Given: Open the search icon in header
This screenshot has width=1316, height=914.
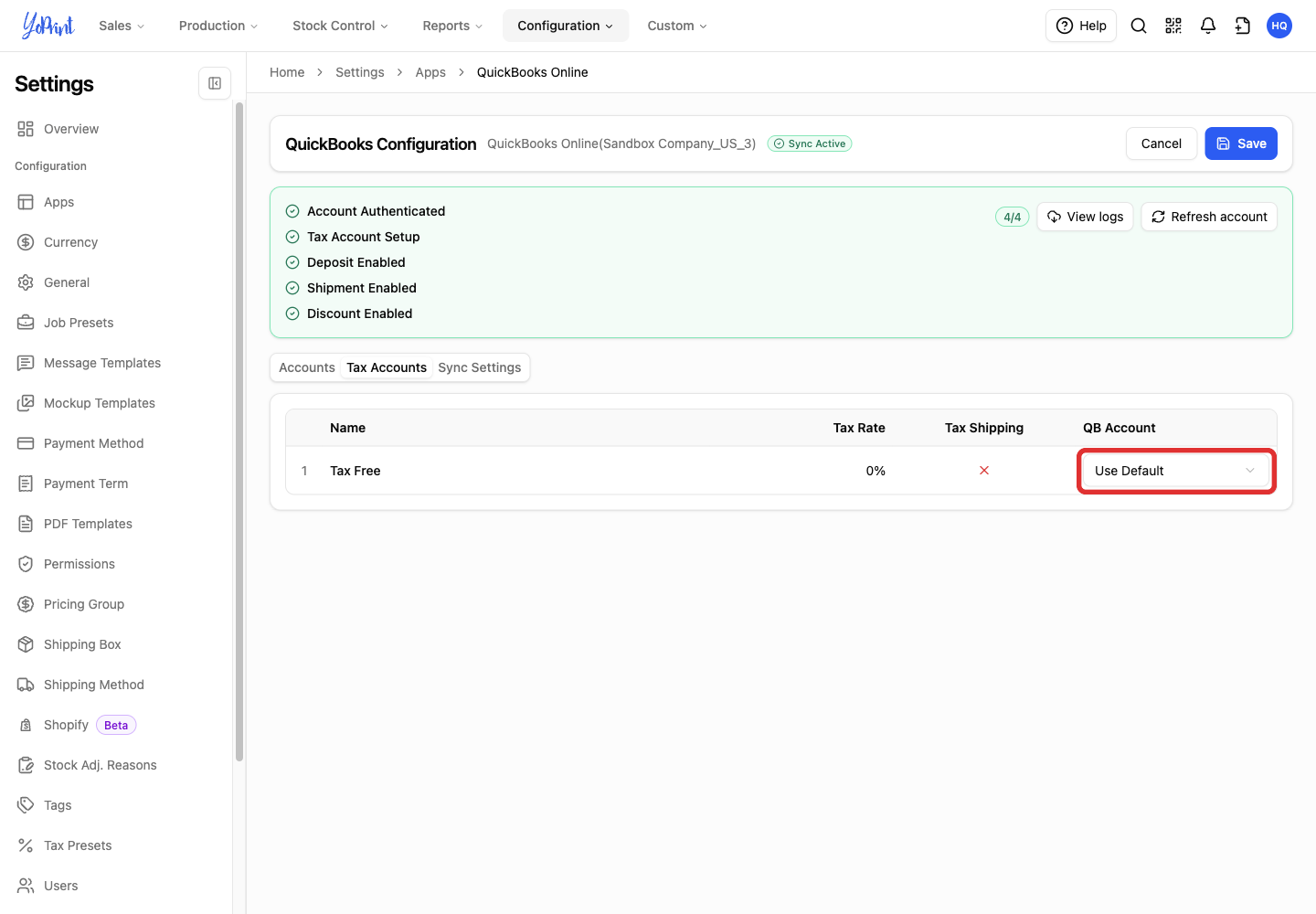Looking at the screenshot, I should 1139,26.
